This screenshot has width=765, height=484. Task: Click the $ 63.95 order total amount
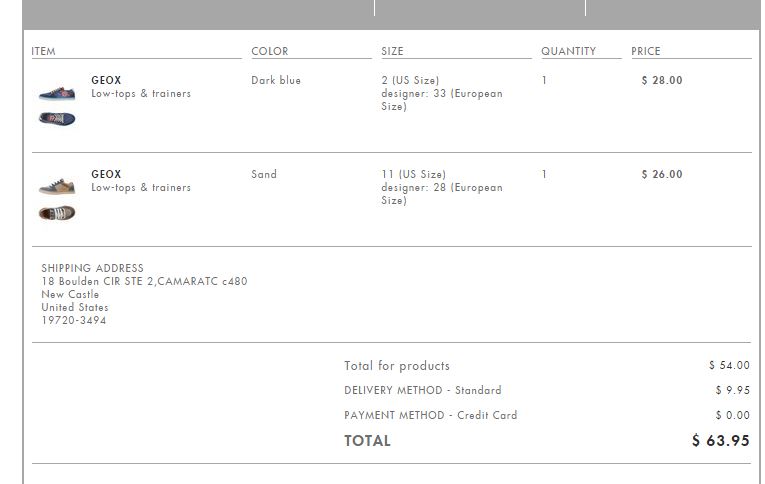tap(720, 440)
